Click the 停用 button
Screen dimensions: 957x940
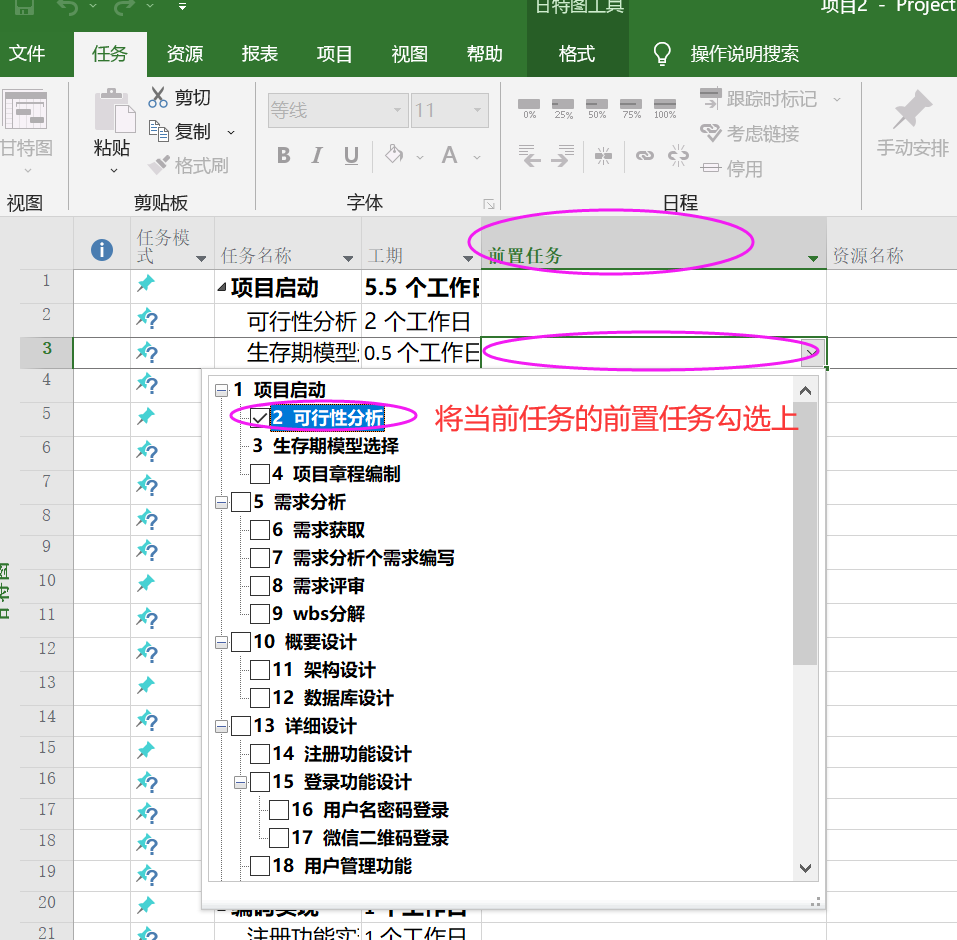[x=732, y=168]
